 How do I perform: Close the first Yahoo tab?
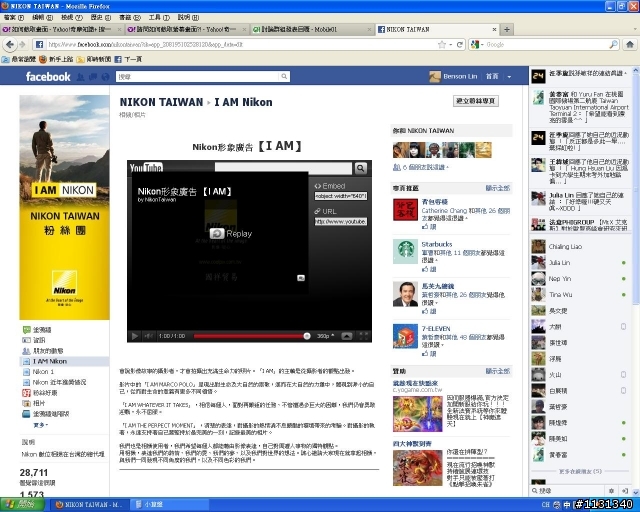click(x=119, y=29)
